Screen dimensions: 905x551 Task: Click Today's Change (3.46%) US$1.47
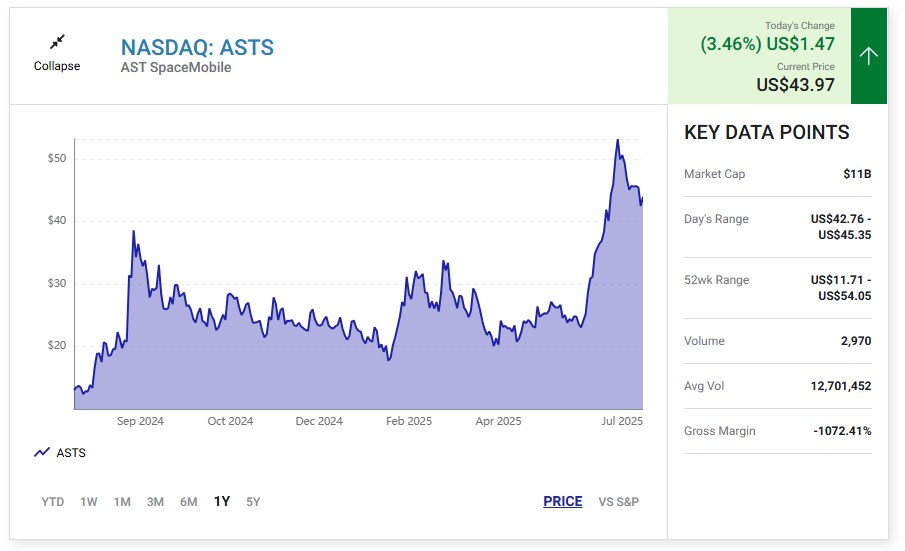coord(768,44)
